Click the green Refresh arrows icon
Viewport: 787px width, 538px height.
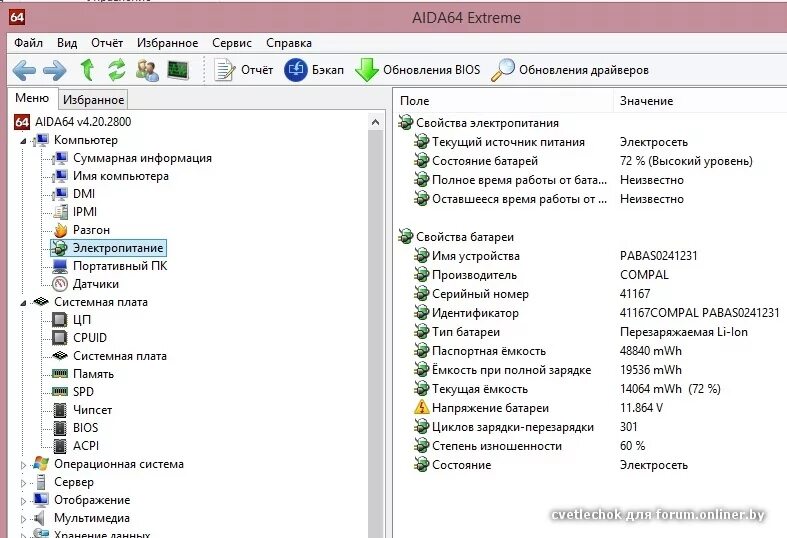click(117, 70)
